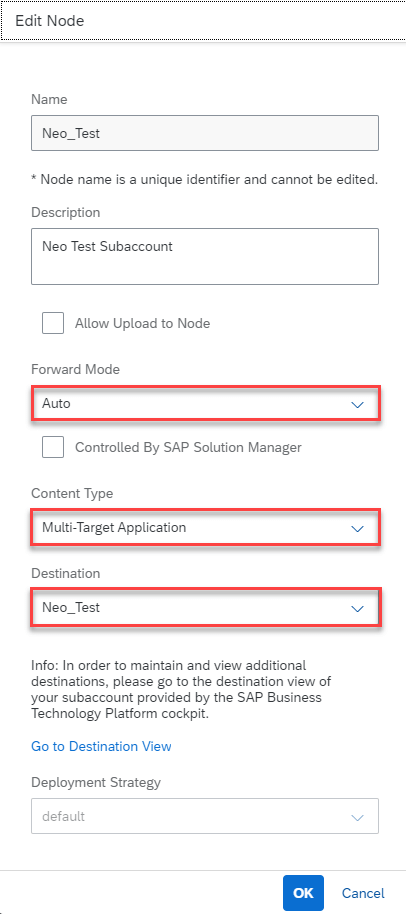Click into the Description text area
The height and width of the screenshot is (914, 406).
coord(205,256)
